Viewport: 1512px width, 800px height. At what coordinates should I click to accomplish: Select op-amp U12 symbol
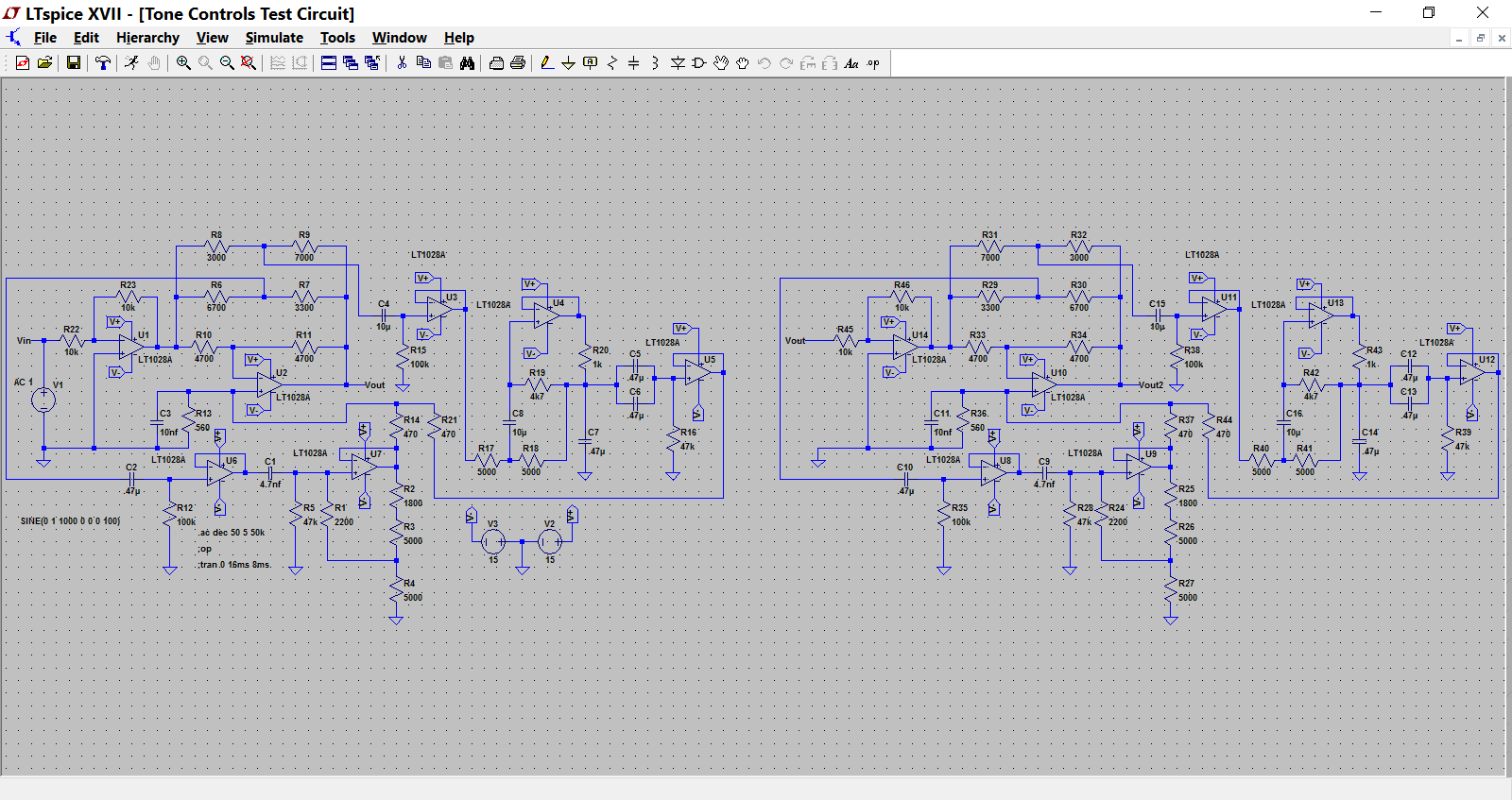1472,373
